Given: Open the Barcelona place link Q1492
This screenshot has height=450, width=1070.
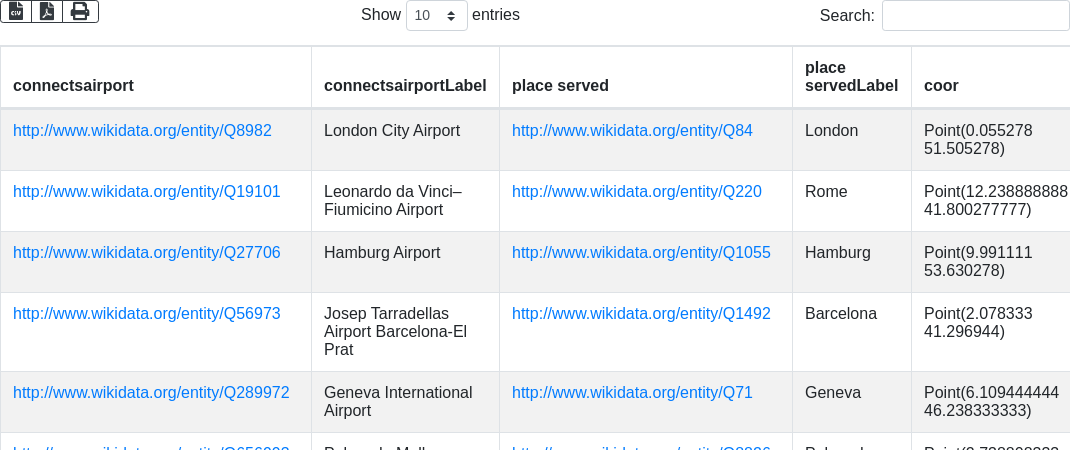Looking at the screenshot, I should point(641,314).
